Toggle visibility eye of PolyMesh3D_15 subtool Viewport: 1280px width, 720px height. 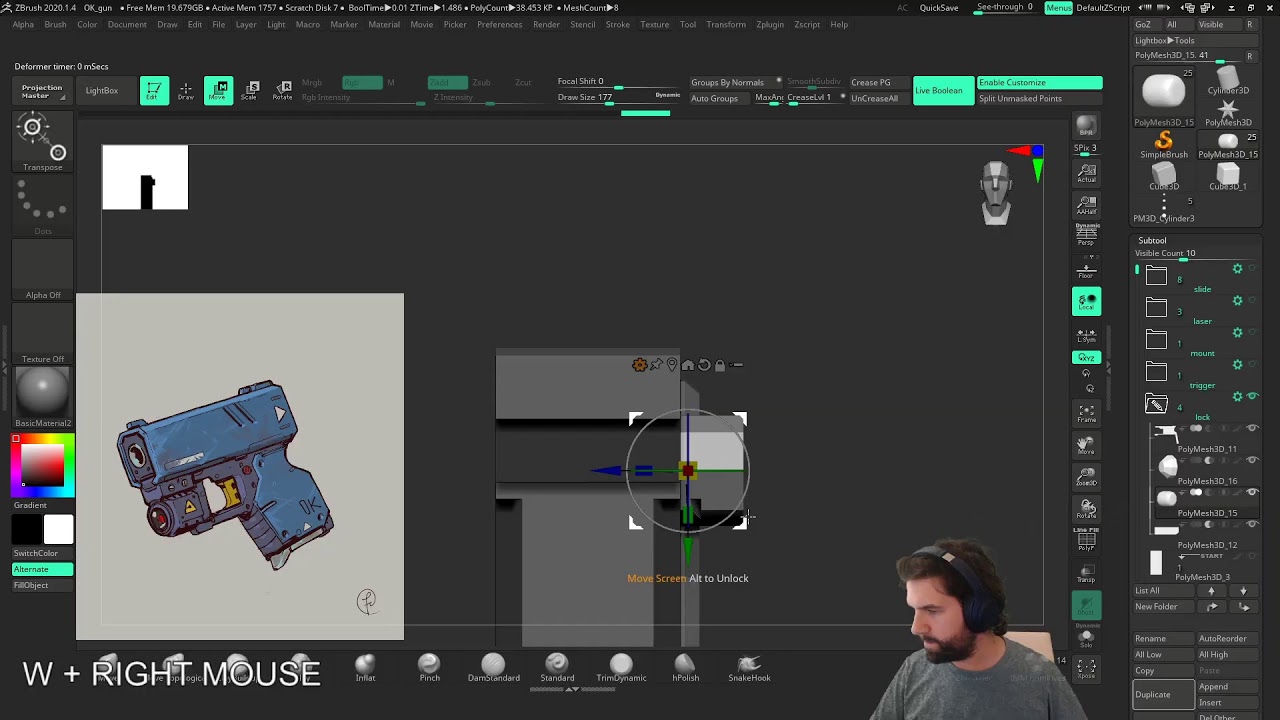1252,492
